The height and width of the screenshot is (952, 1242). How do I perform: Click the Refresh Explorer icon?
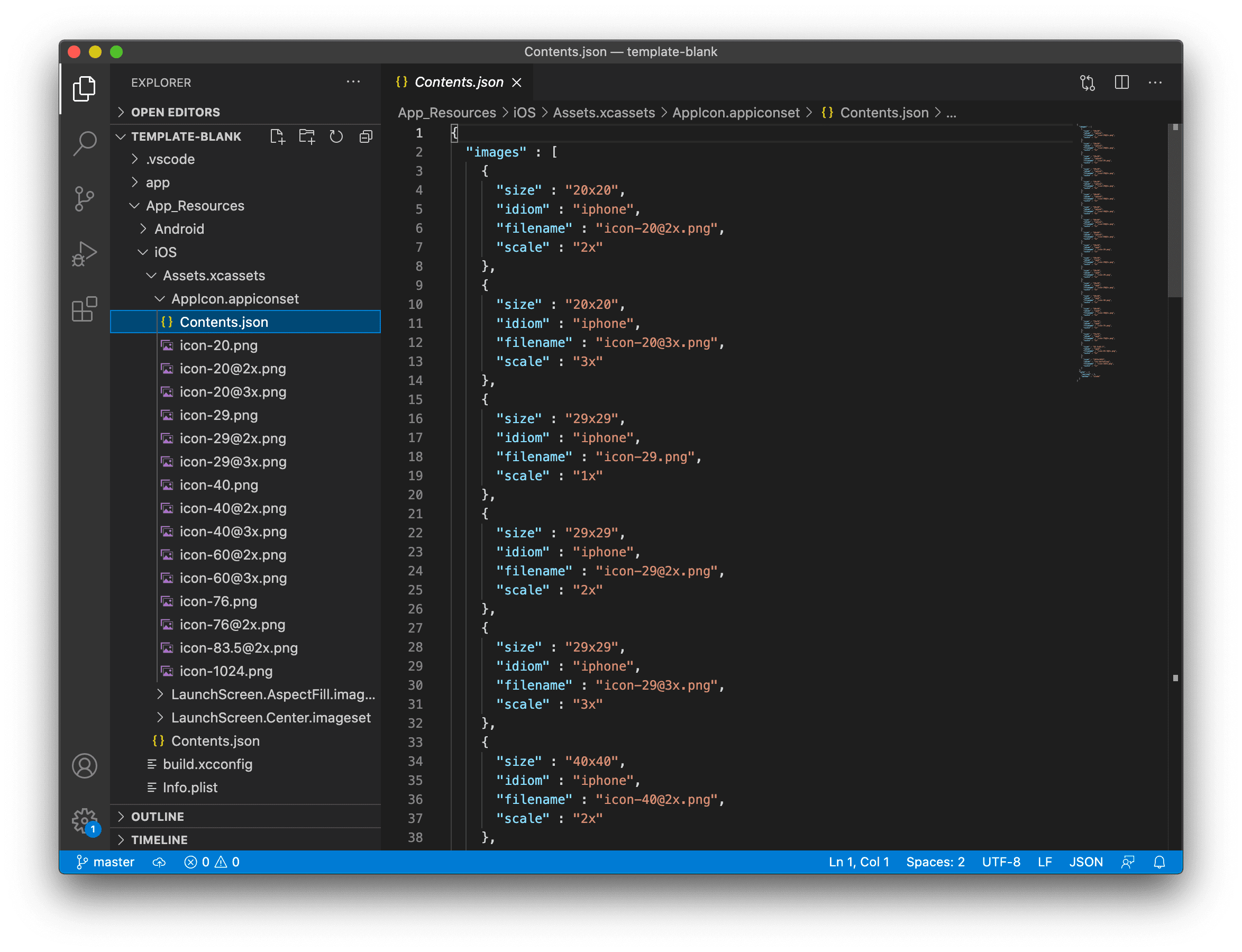pos(335,136)
